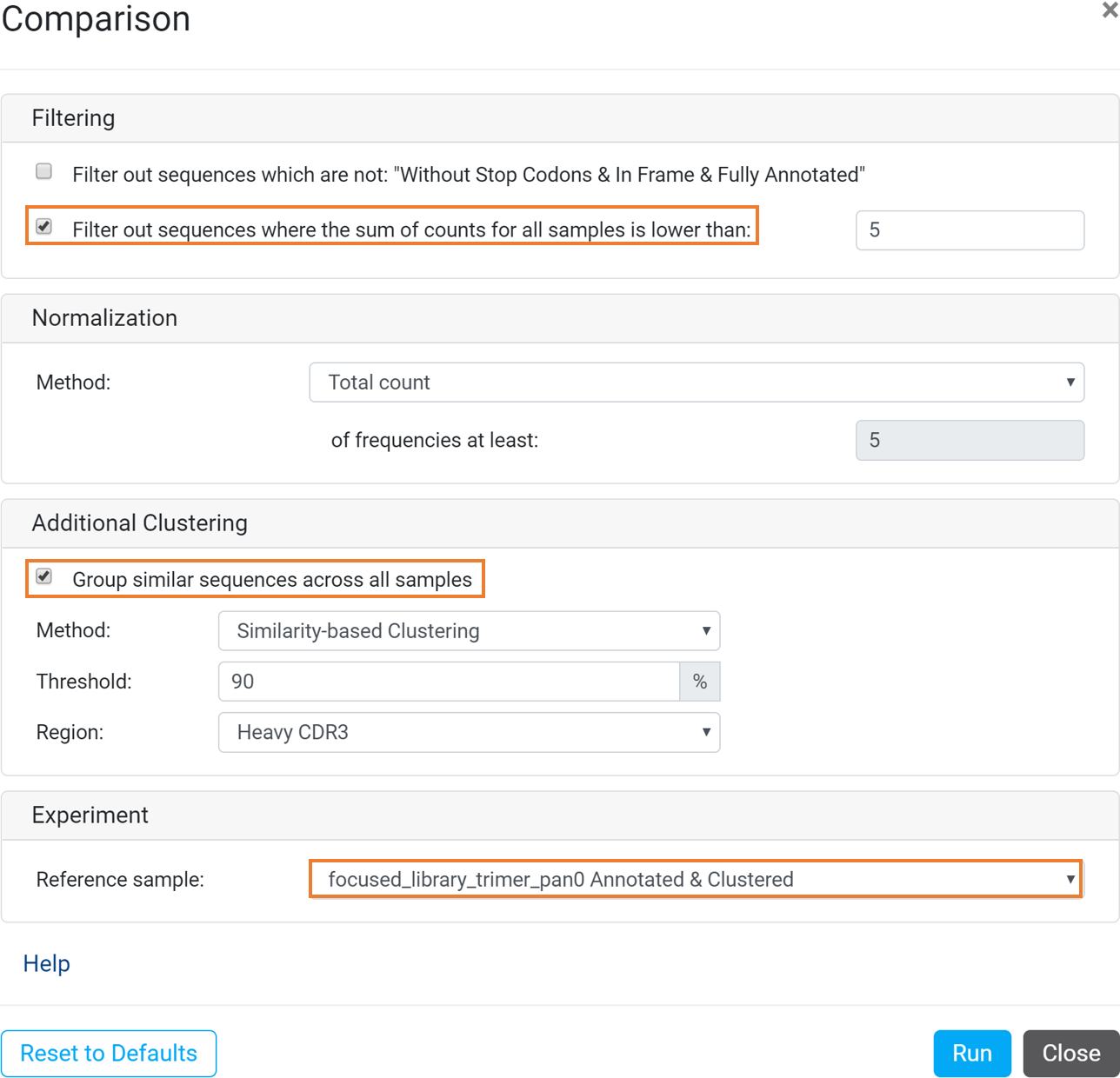The height and width of the screenshot is (1078, 1120).
Task: Open the Normalization Method dropdown
Action: click(x=697, y=383)
